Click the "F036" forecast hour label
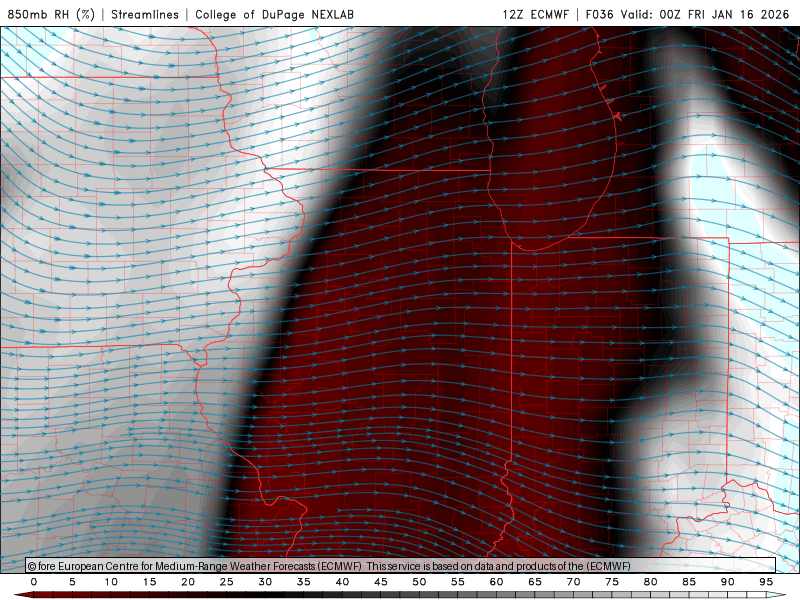Screen dimensions: 800x600 [x=599, y=15]
